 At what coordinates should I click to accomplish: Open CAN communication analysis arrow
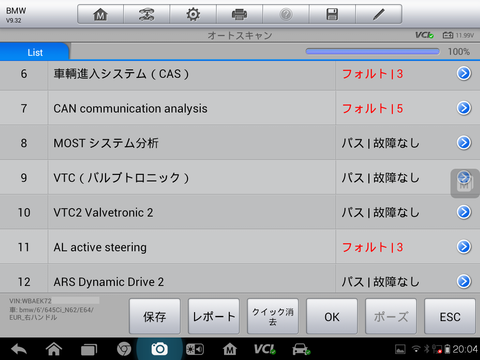(x=464, y=108)
